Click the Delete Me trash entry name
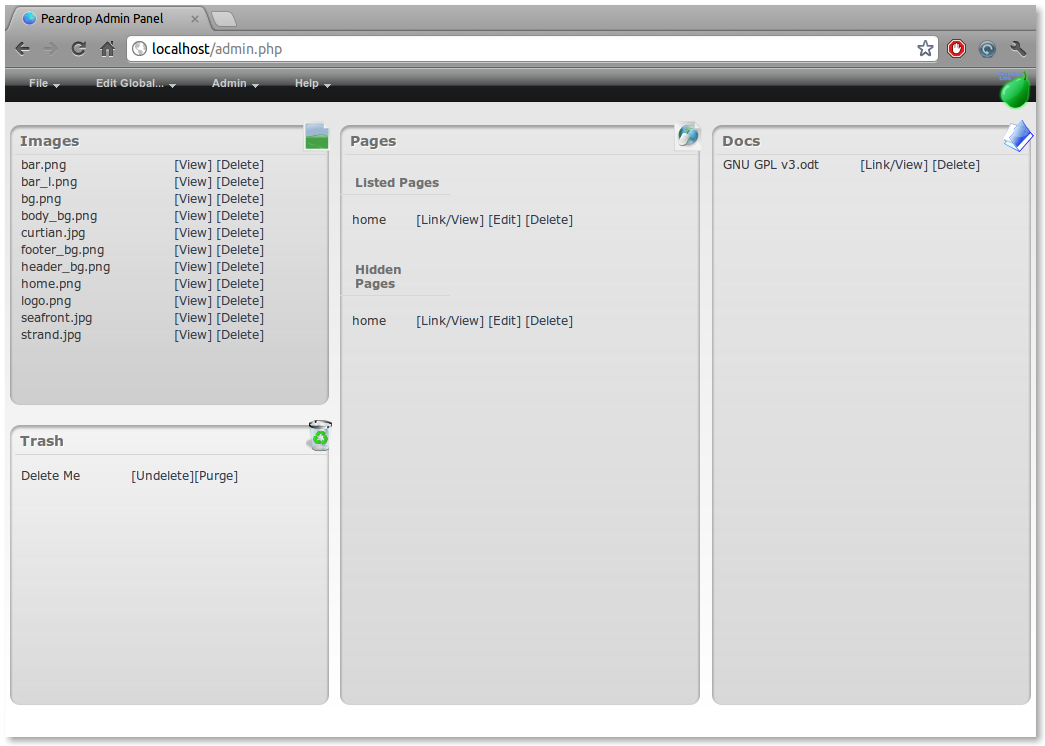Screen dimensions: 1045x746 (x=51, y=475)
